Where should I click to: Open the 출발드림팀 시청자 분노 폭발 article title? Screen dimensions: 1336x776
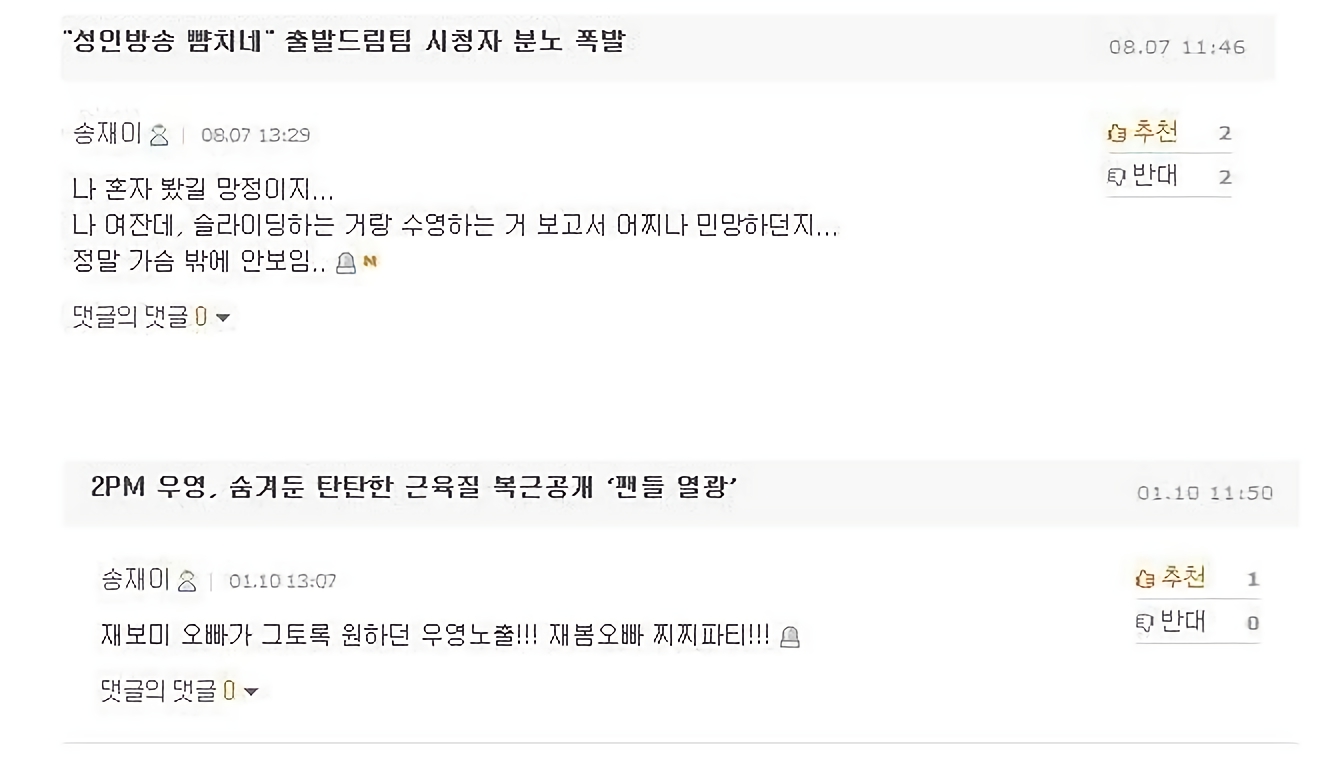(343, 43)
